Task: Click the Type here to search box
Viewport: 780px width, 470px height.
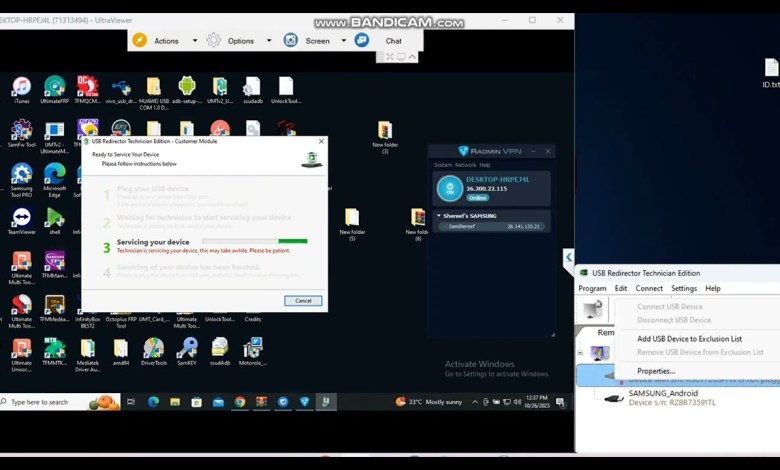Action: (60, 402)
